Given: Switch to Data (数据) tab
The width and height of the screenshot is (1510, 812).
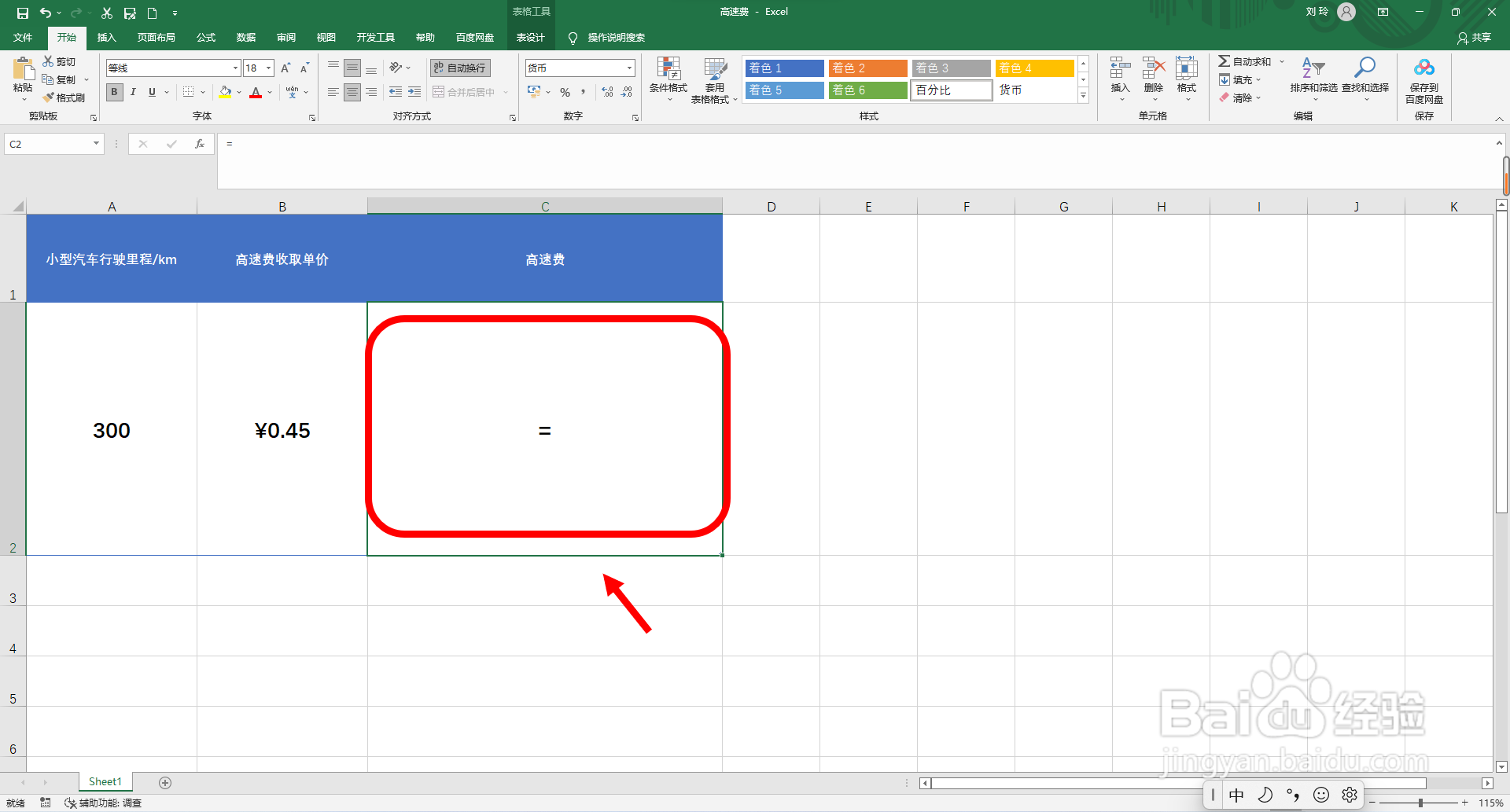Looking at the screenshot, I should [x=246, y=38].
